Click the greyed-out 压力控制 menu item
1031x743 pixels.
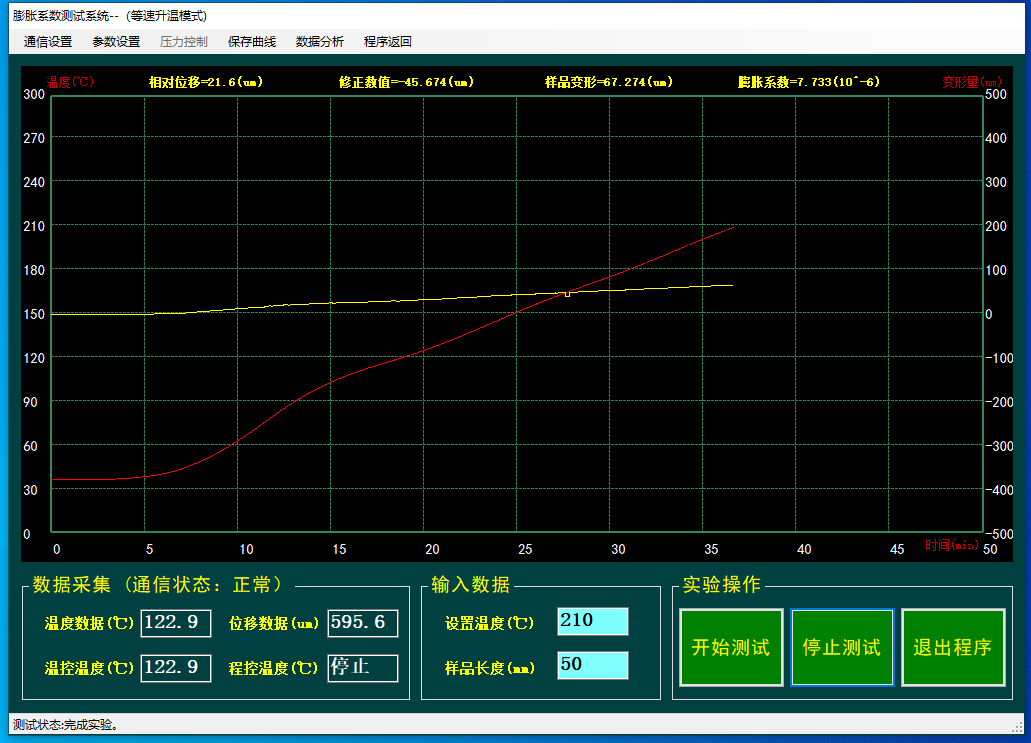pos(184,42)
